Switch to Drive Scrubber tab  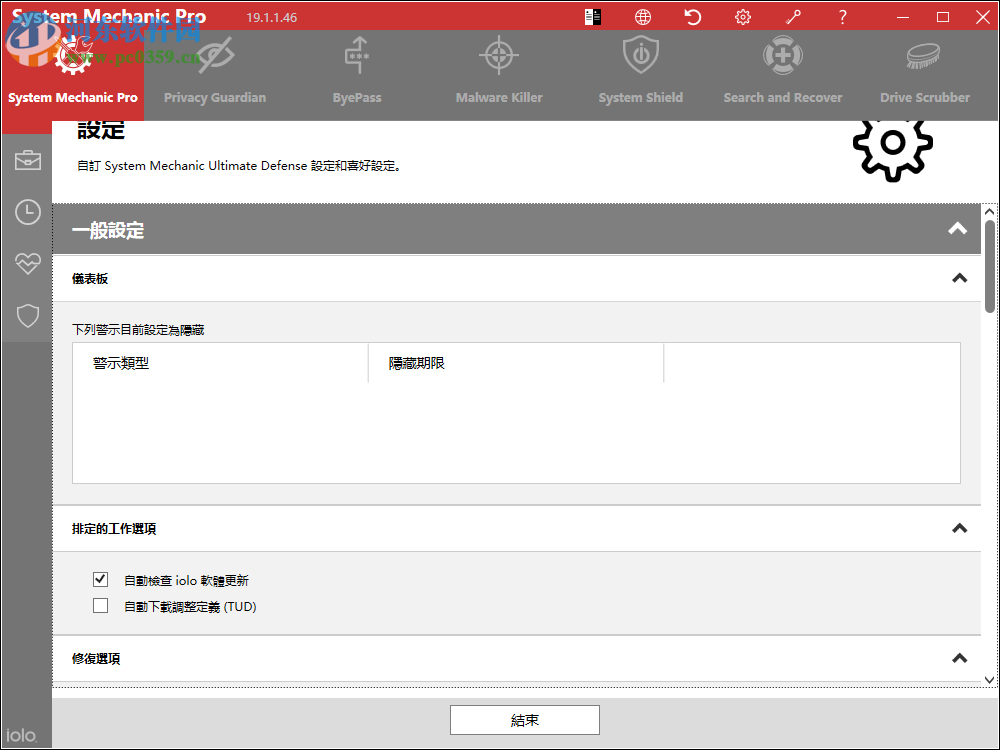point(925,75)
